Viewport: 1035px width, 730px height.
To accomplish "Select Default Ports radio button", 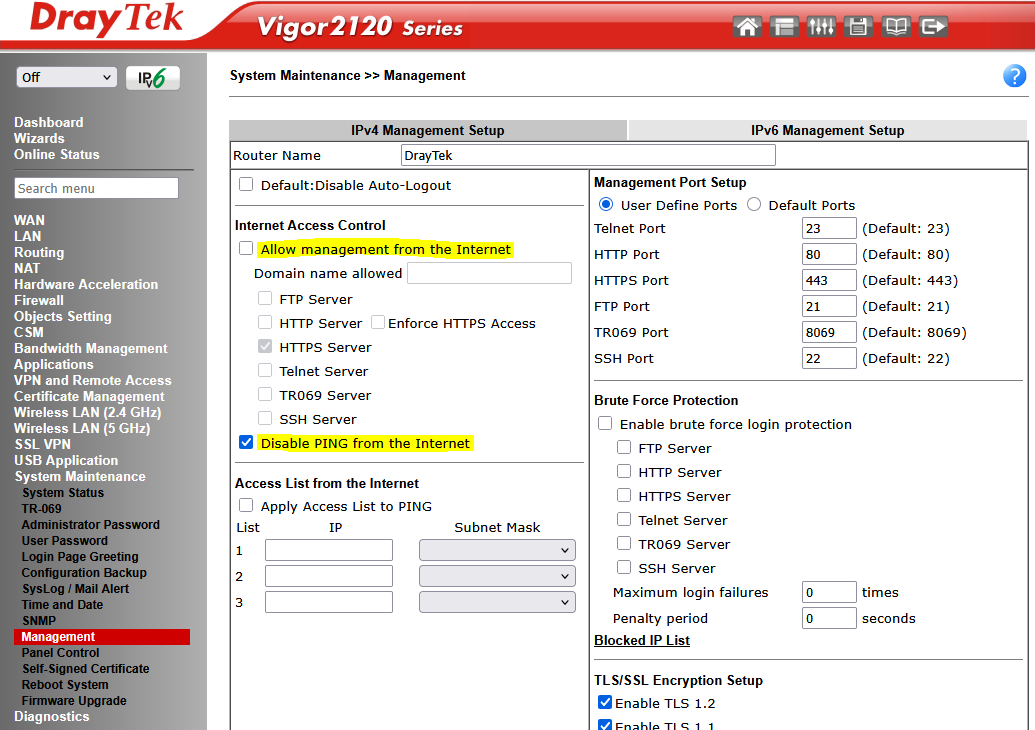I will 754,205.
